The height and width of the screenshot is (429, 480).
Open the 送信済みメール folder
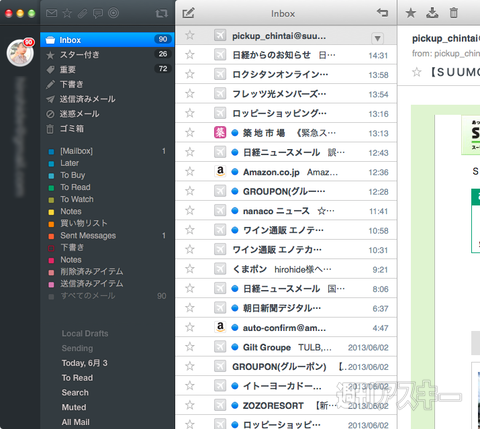107,99
